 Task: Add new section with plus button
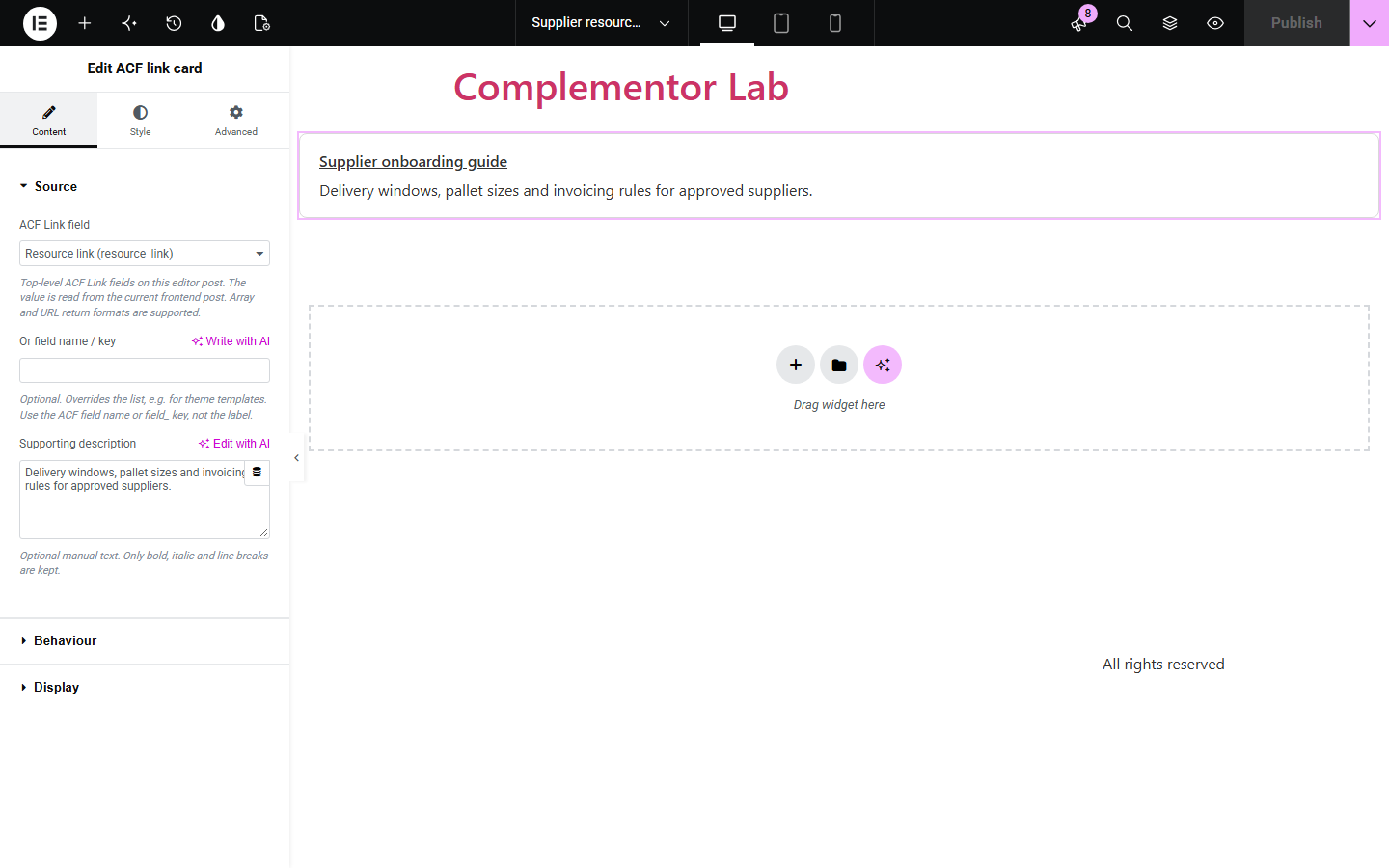796,365
